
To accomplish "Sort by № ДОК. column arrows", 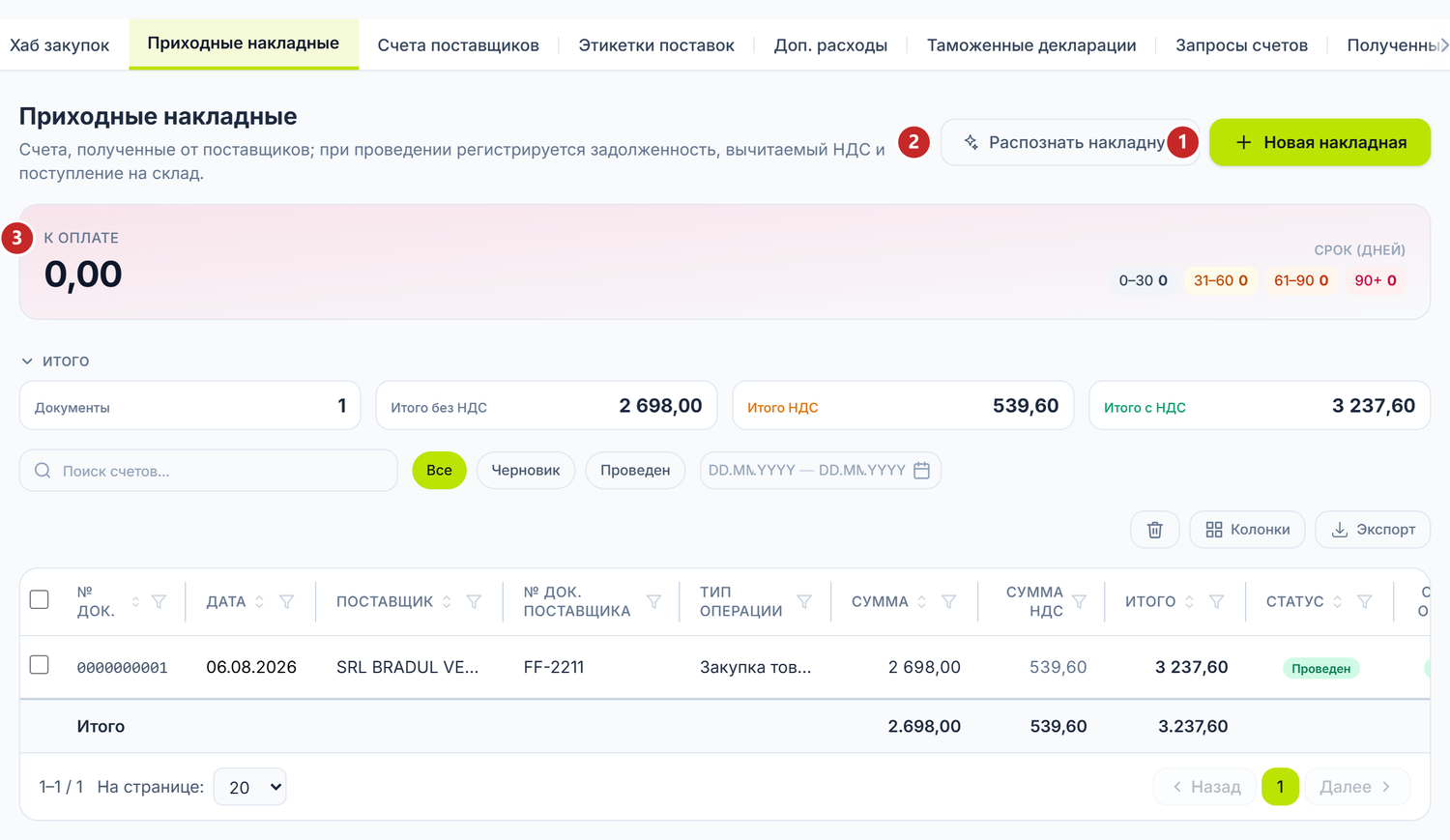I will click(x=135, y=602).
